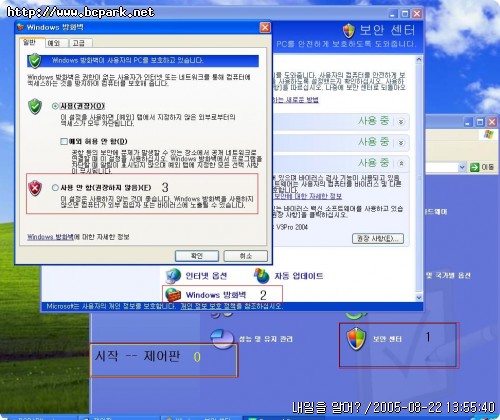Open Windows 방화벽 brick wall icon
The height and width of the screenshot is (420, 500).
pos(173,295)
